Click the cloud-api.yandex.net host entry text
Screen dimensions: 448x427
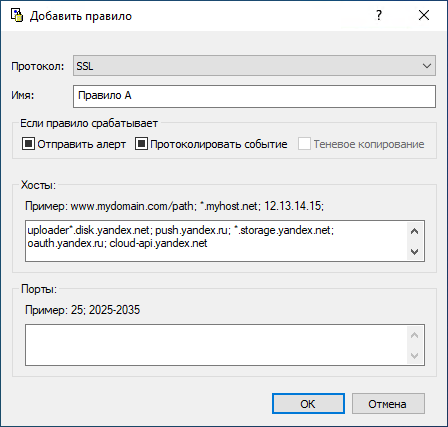tap(158, 243)
